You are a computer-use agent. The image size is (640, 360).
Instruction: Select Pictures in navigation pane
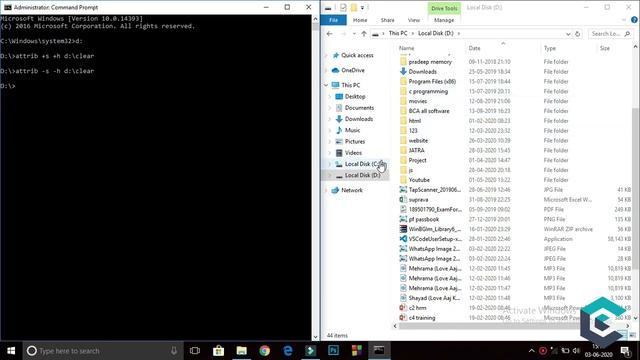click(x=355, y=142)
